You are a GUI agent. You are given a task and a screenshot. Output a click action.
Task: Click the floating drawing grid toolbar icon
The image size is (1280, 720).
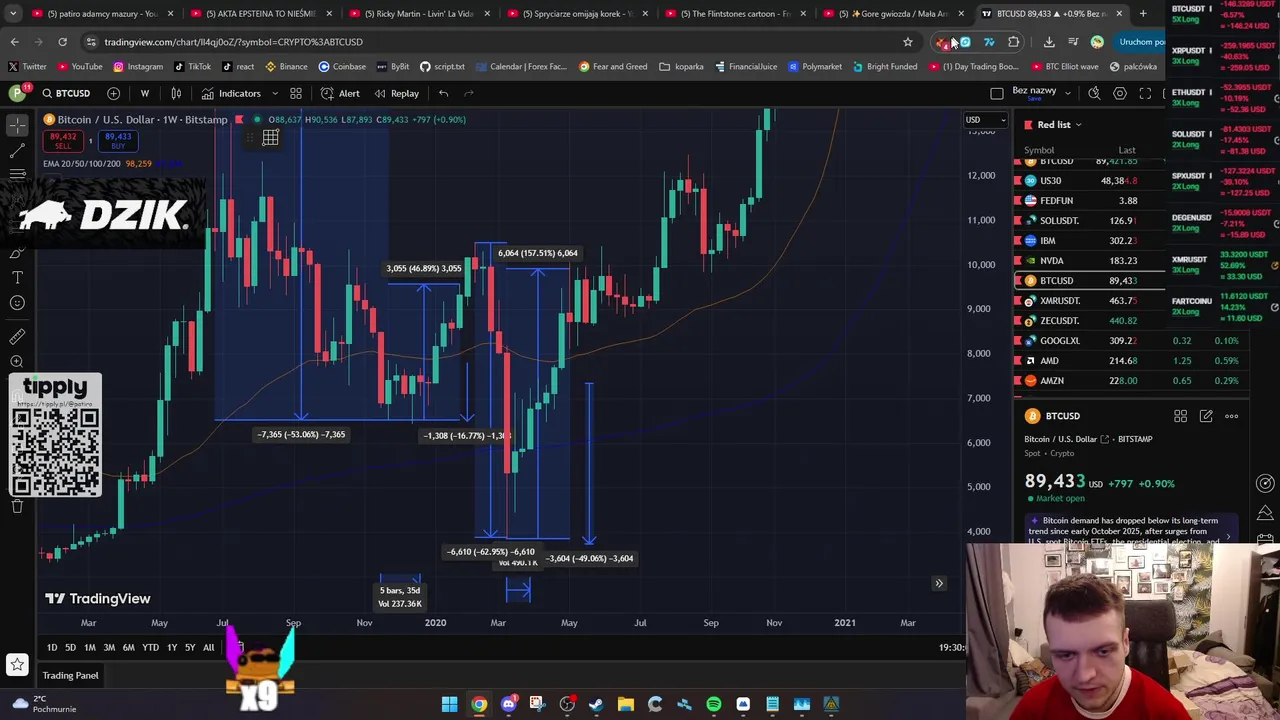point(270,138)
